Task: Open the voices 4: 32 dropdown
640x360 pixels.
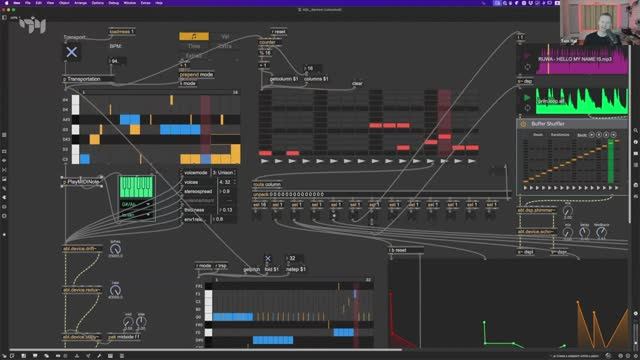Action: point(227,182)
